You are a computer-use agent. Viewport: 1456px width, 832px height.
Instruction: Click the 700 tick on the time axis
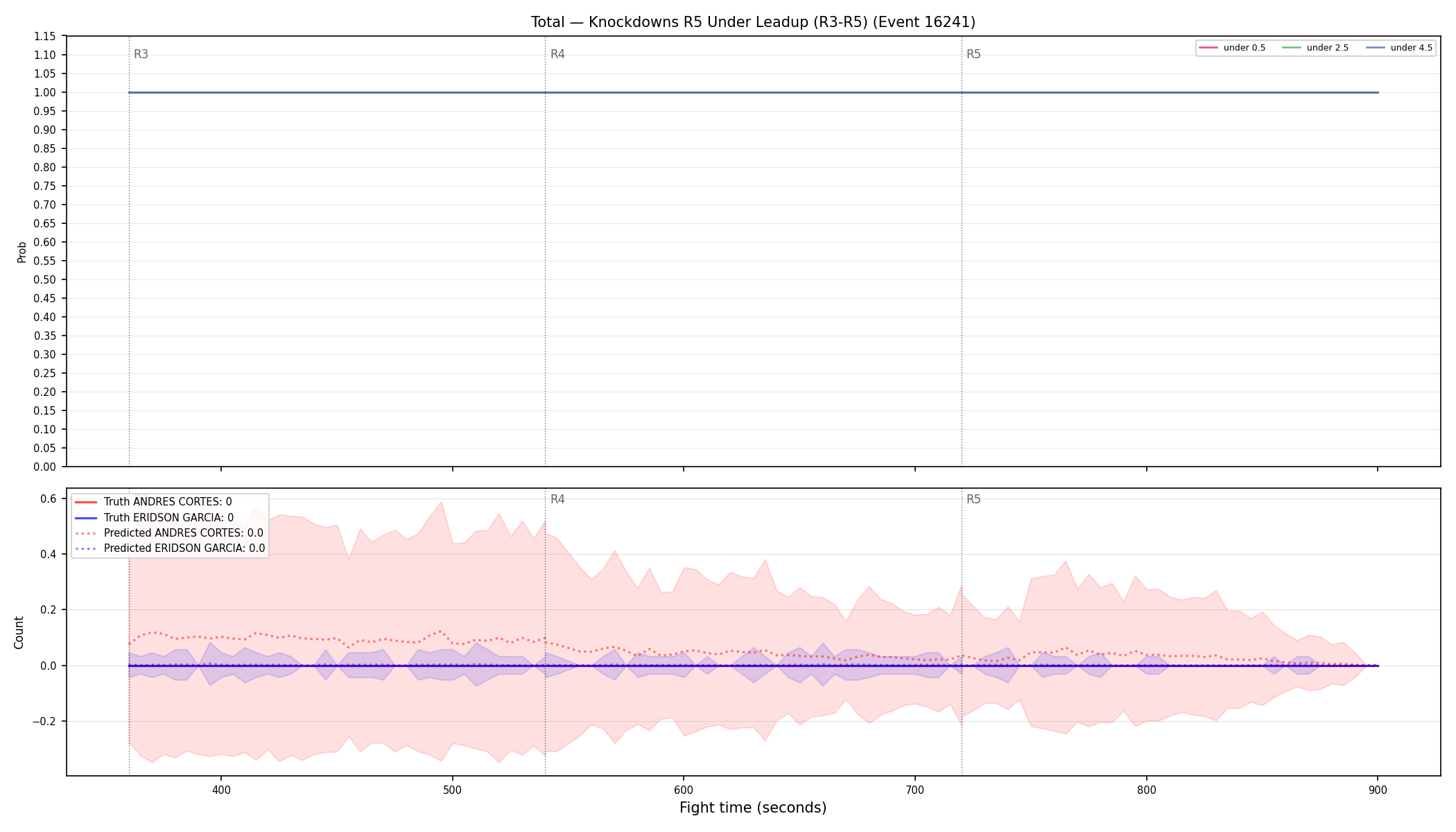tap(915, 790)
